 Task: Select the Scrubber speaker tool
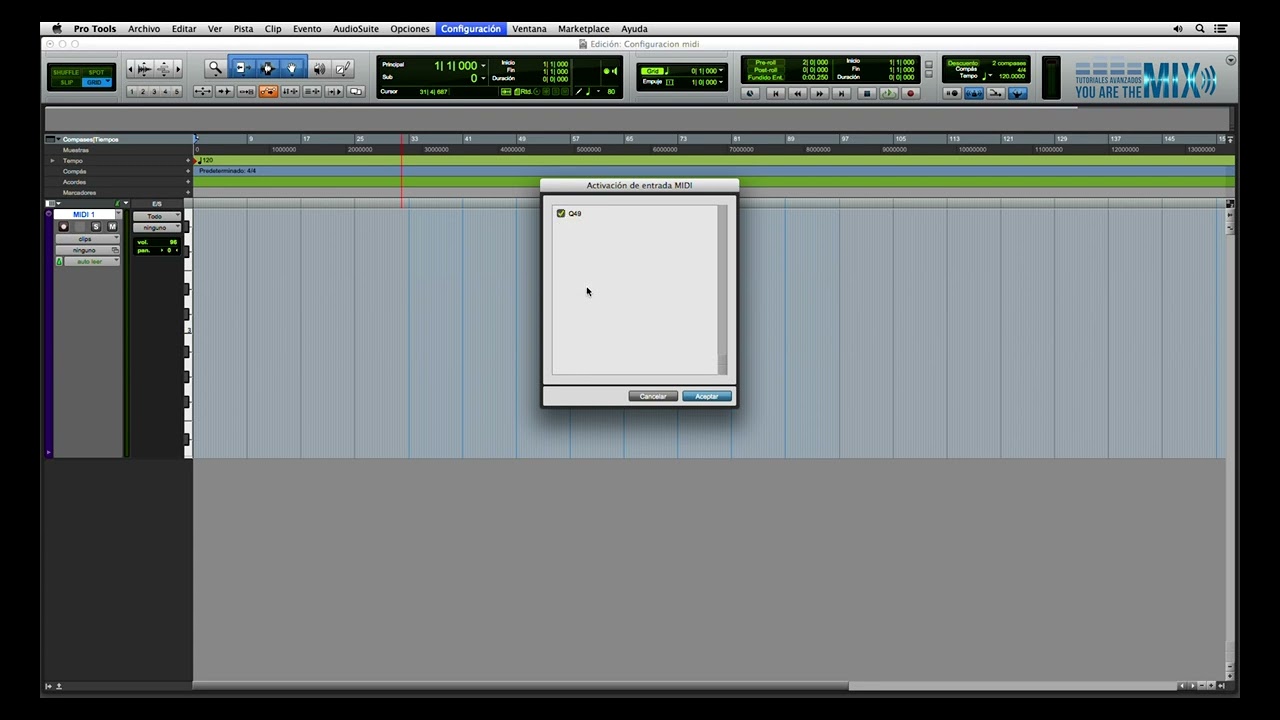point(320,69)
